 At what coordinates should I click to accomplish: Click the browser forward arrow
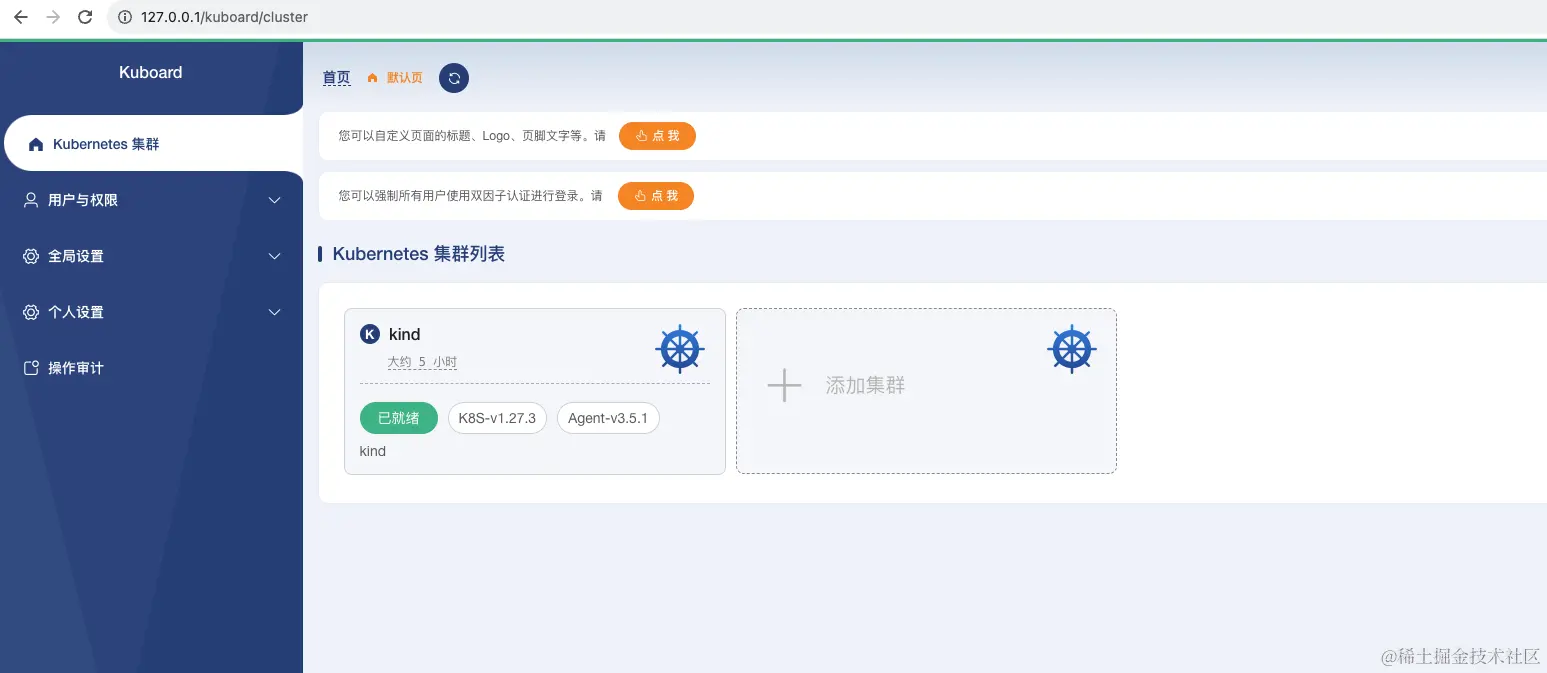click(52, 17)
